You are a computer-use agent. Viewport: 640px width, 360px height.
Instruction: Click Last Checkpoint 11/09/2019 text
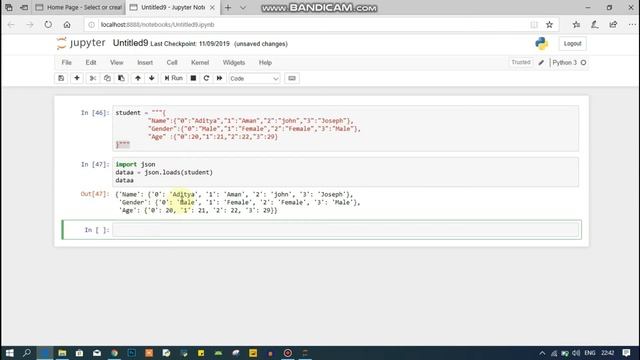(x=190, y=44)
